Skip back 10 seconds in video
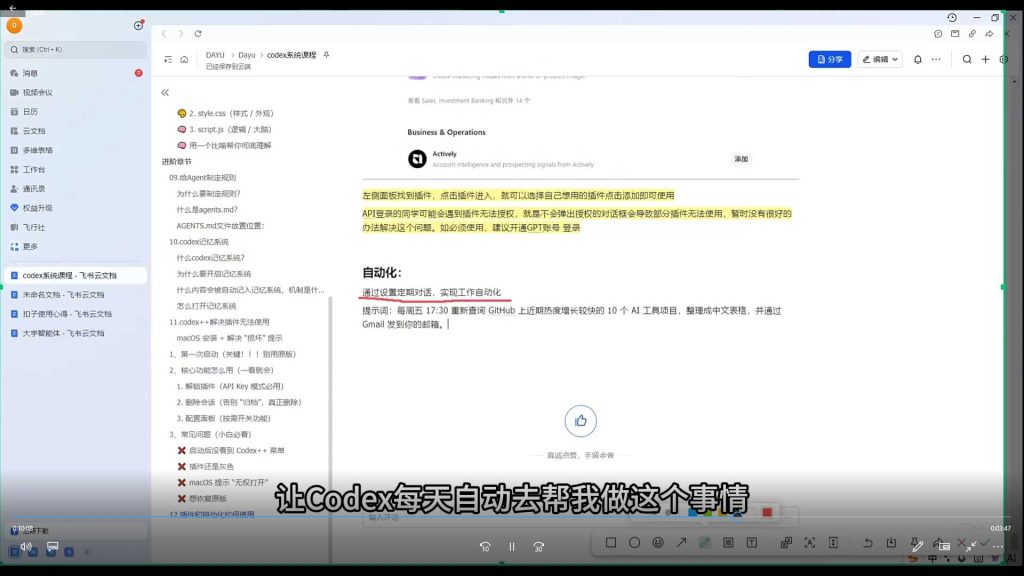The width and height of the screenshot is (1024, 576). click(485, 547)
